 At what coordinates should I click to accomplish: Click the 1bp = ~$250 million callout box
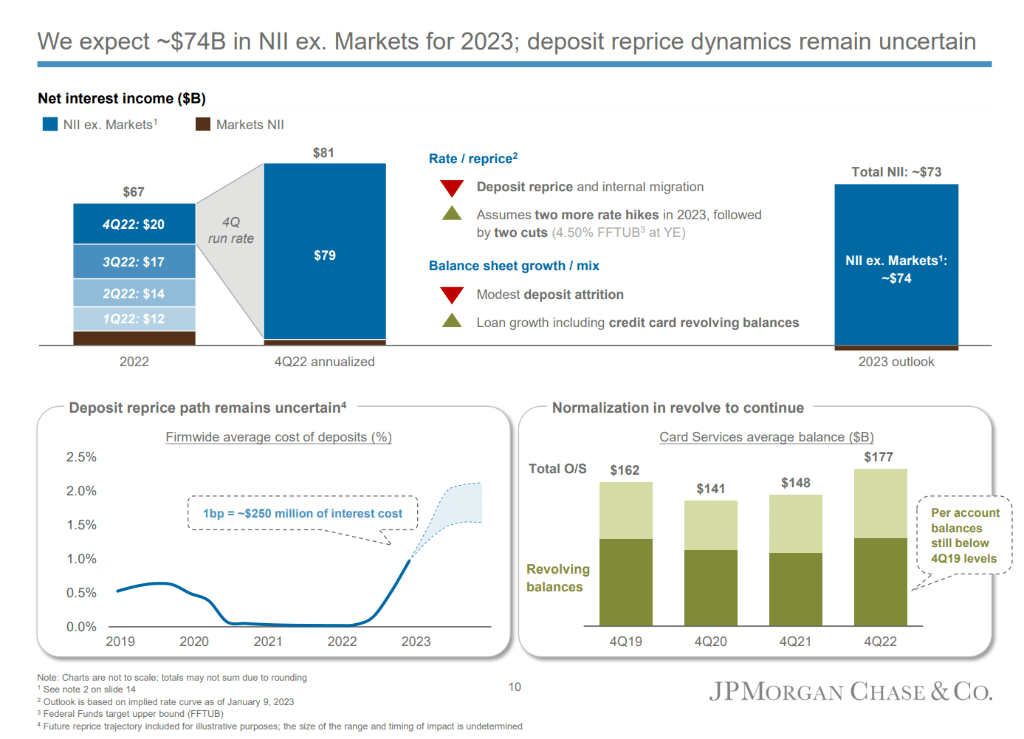click(296, 513)
